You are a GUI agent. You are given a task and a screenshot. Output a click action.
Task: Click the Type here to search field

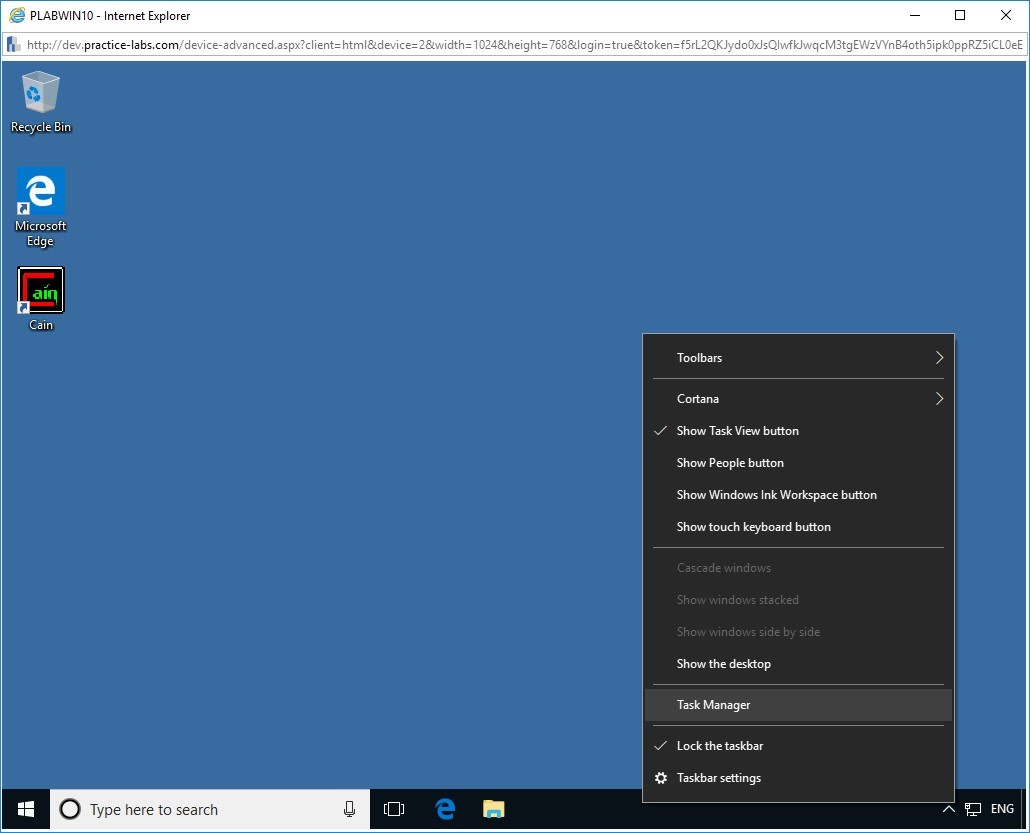[x=200, y=809]
